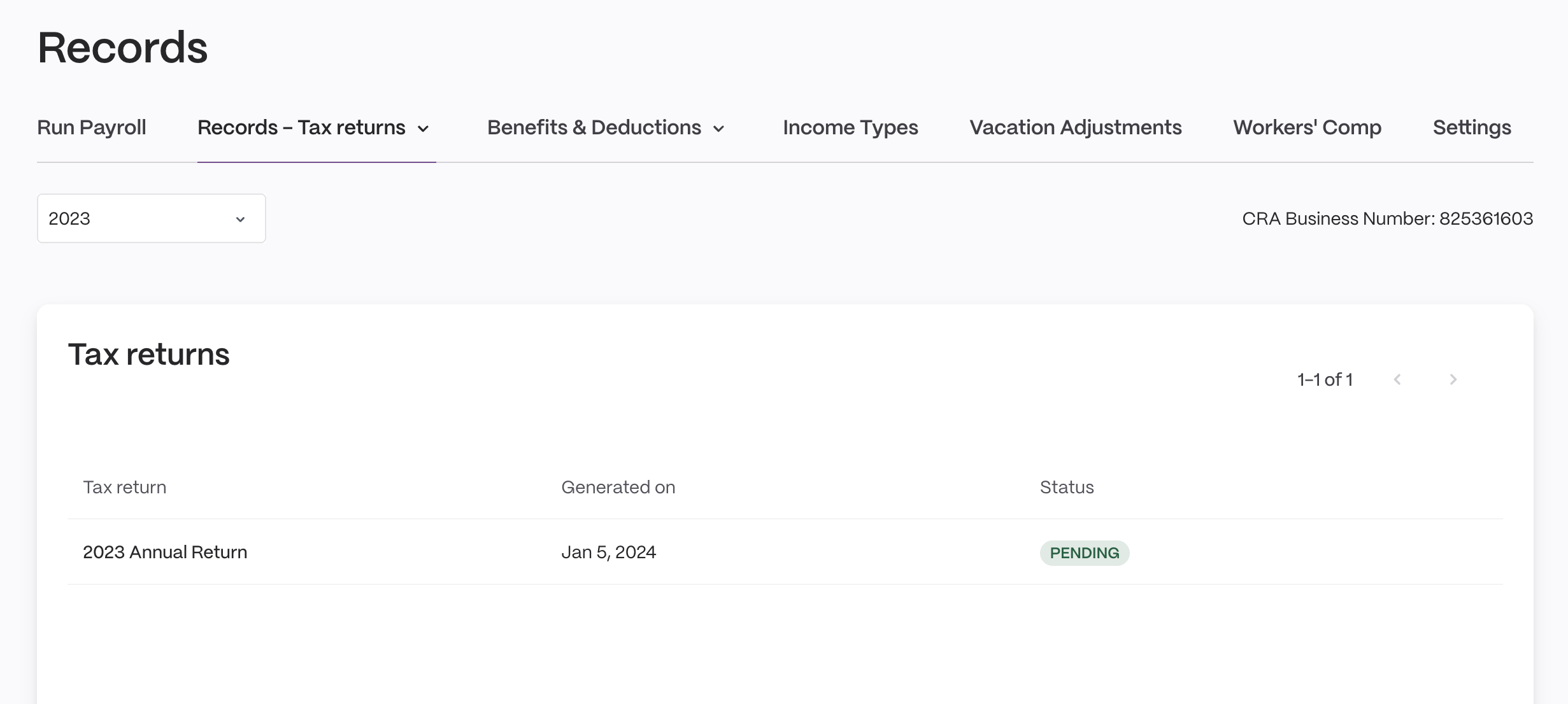Expand Benefits & Deductions chevron
This screenshot has height=704, width=1568.
click(x=718, y=129)
